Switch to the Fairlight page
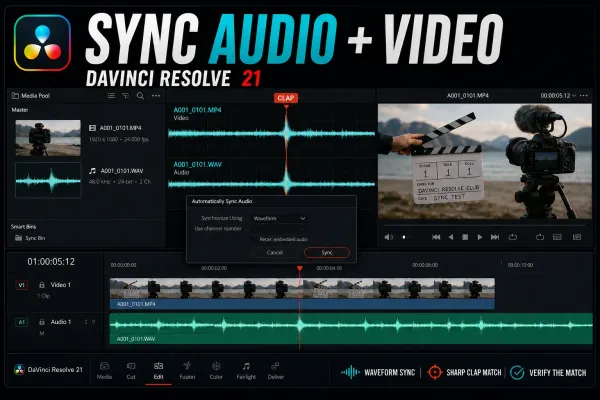 click(x=246, y=371)
